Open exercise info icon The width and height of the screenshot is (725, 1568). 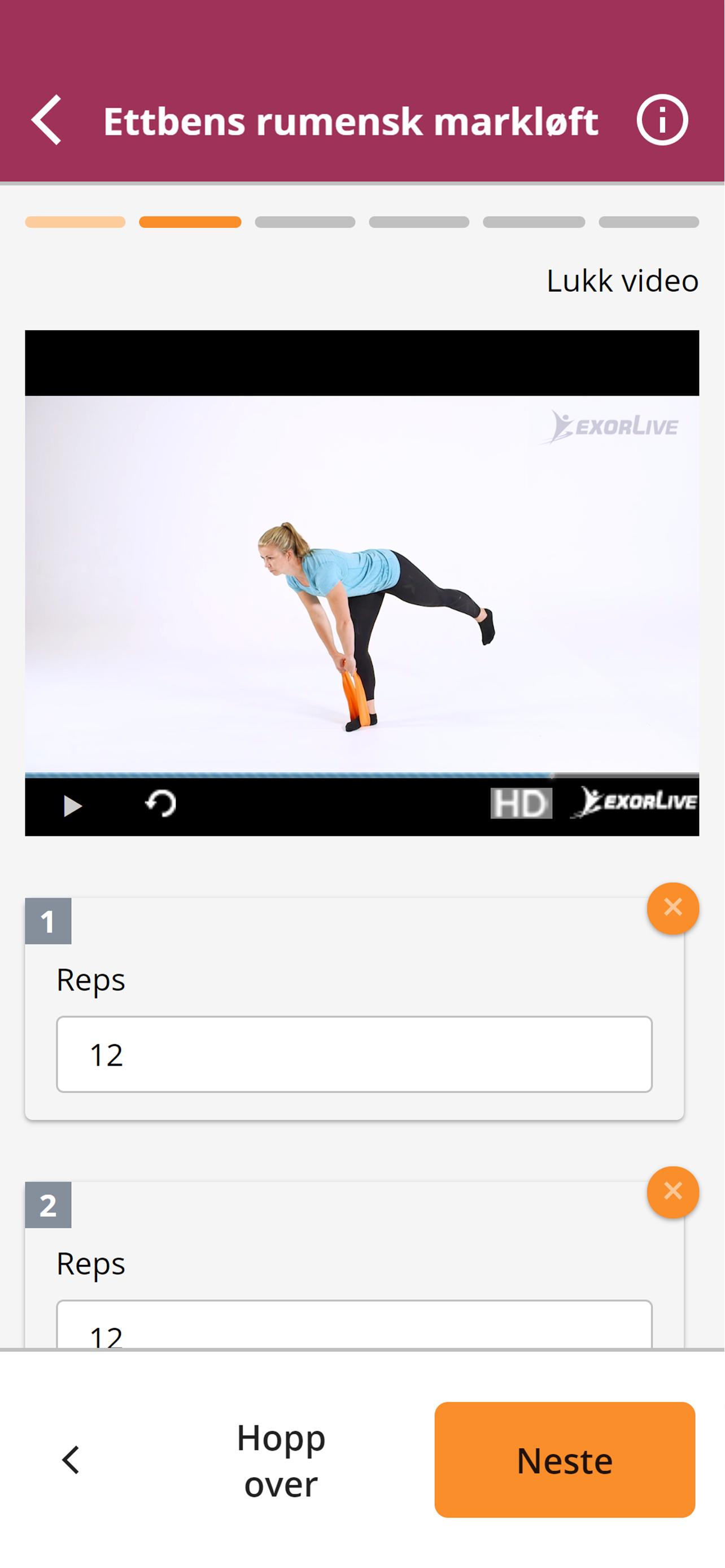pos(662,120)
